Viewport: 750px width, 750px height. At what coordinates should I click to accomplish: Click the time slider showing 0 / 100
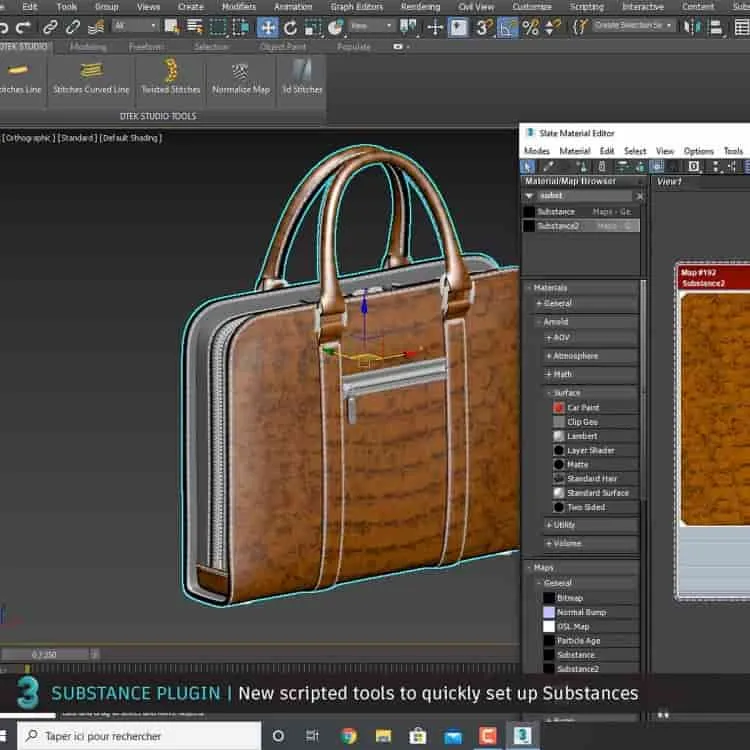[x=44, y=654]
